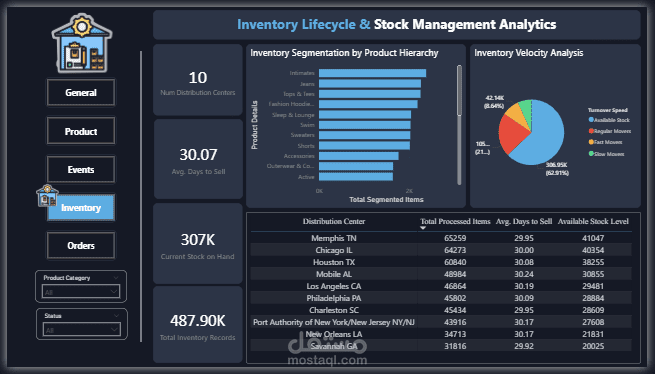Select the Available Stock legend marker

[x=591, y=120]
